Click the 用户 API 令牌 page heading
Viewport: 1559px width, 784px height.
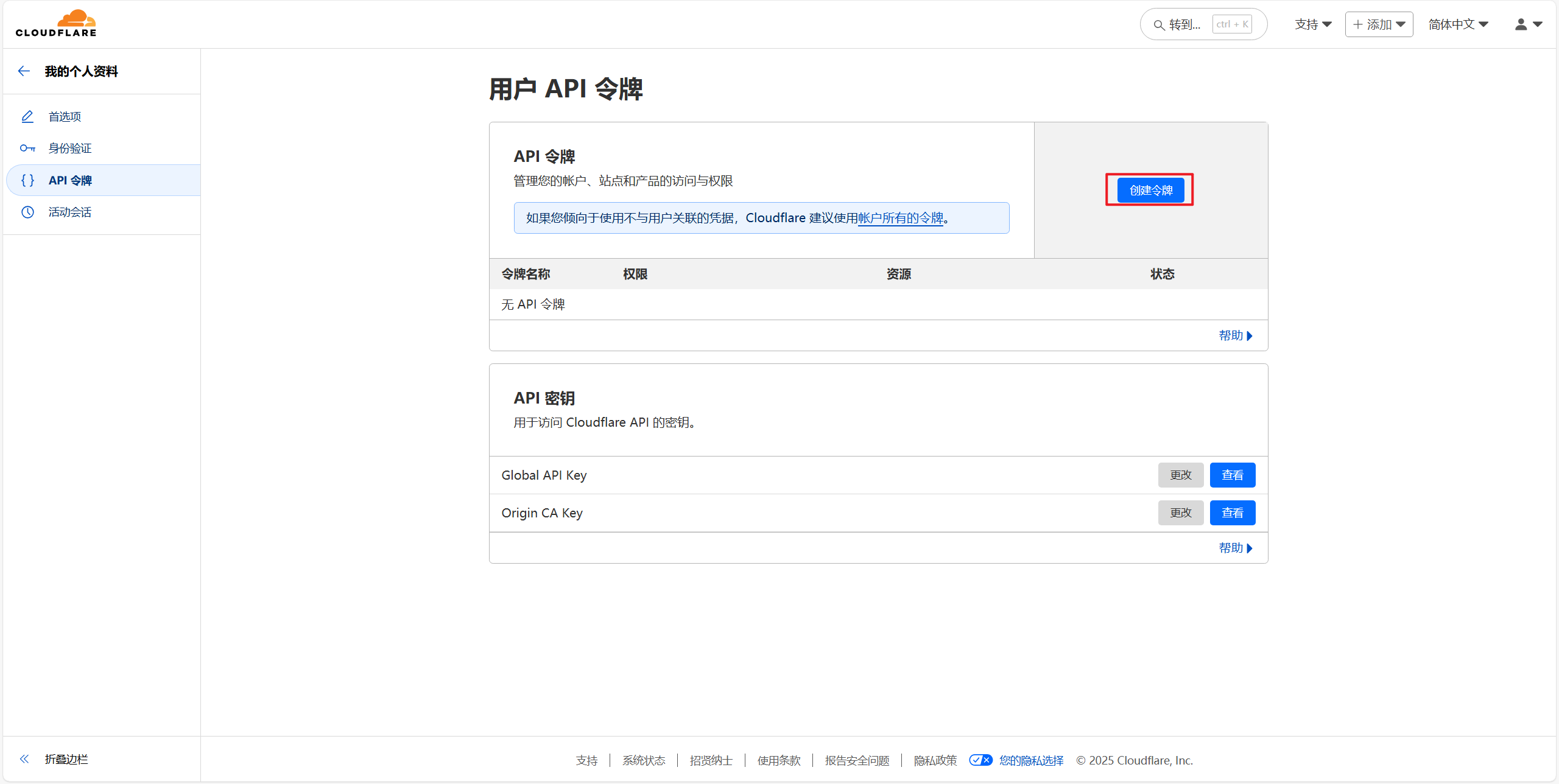566,89
